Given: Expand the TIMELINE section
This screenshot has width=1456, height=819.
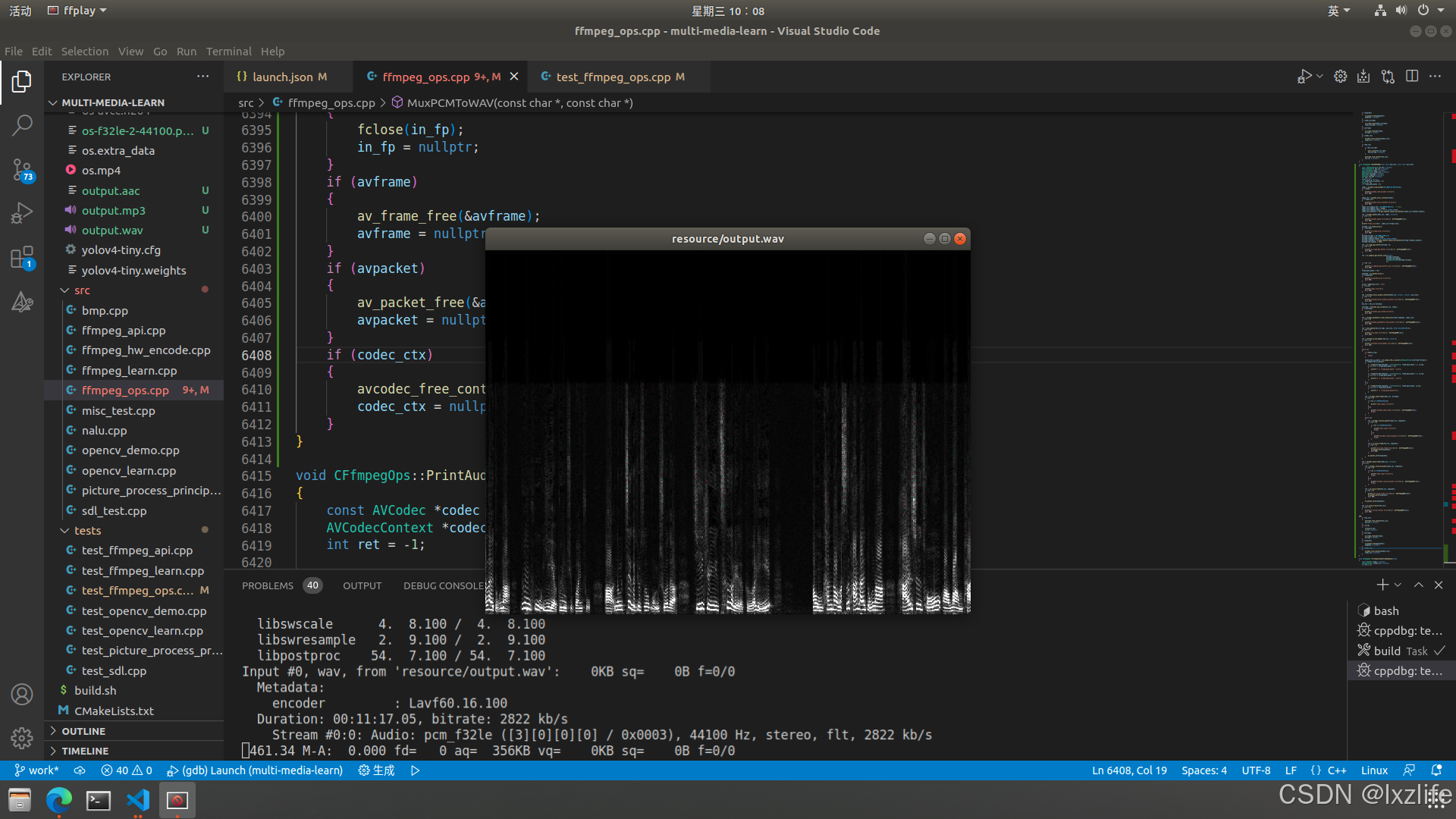Looking at the screenshot, I should click(x=85, y=751).
